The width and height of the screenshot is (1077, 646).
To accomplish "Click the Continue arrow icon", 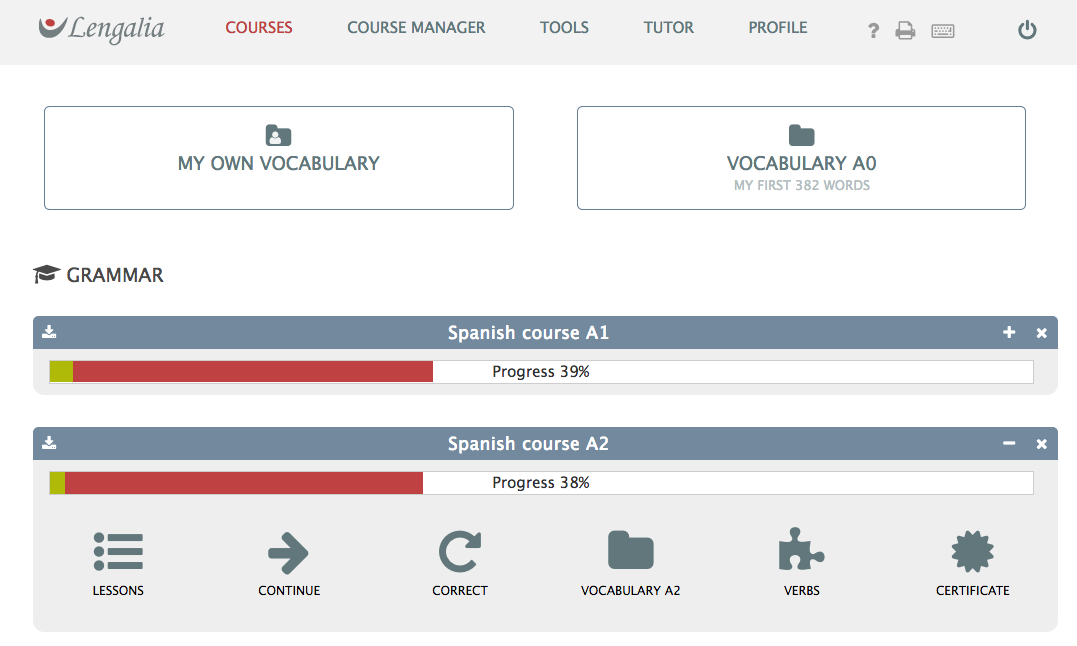I will coord(288,553).
